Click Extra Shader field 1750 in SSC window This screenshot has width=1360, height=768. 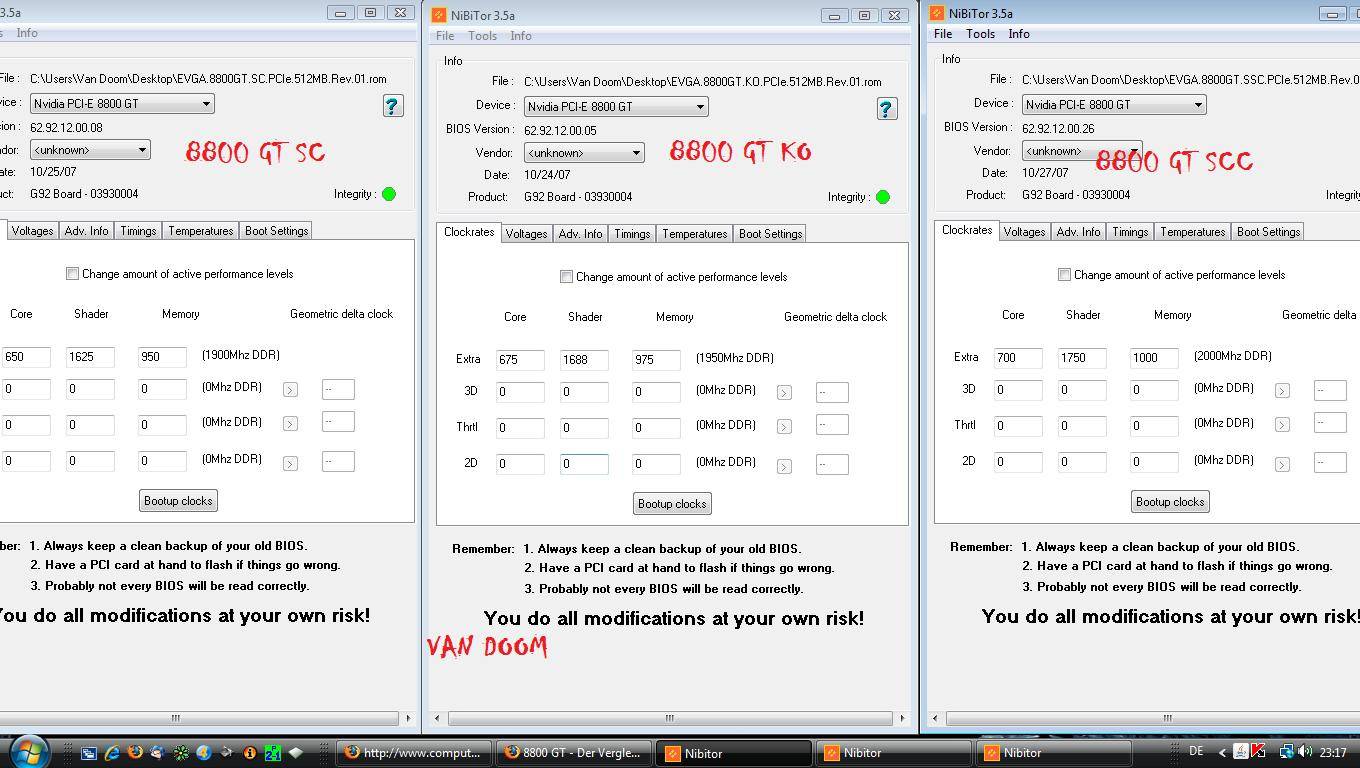(x=1082, y=358)
